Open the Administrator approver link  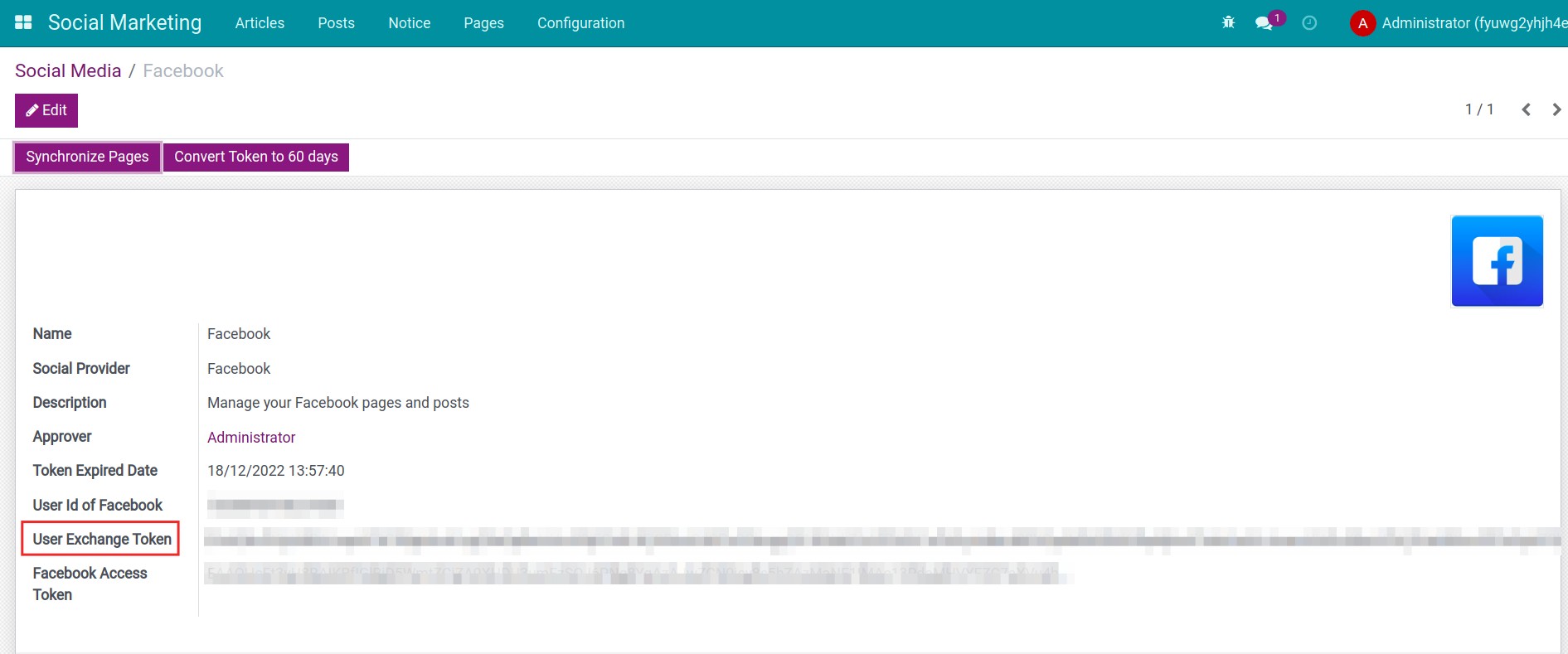click(251, 437)
